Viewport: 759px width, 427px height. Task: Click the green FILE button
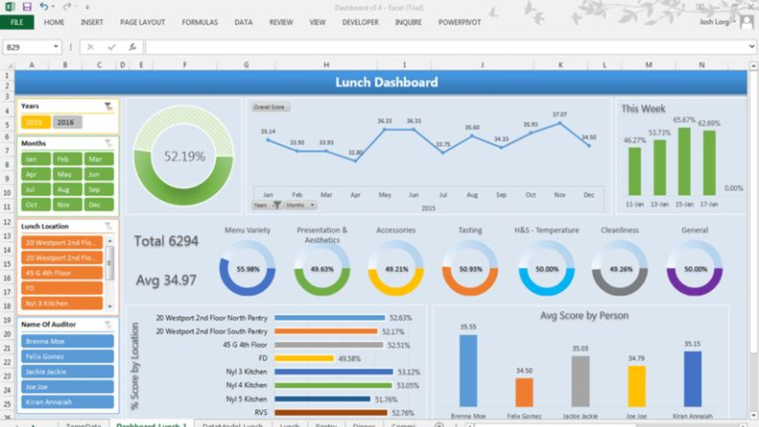(17, 22)
